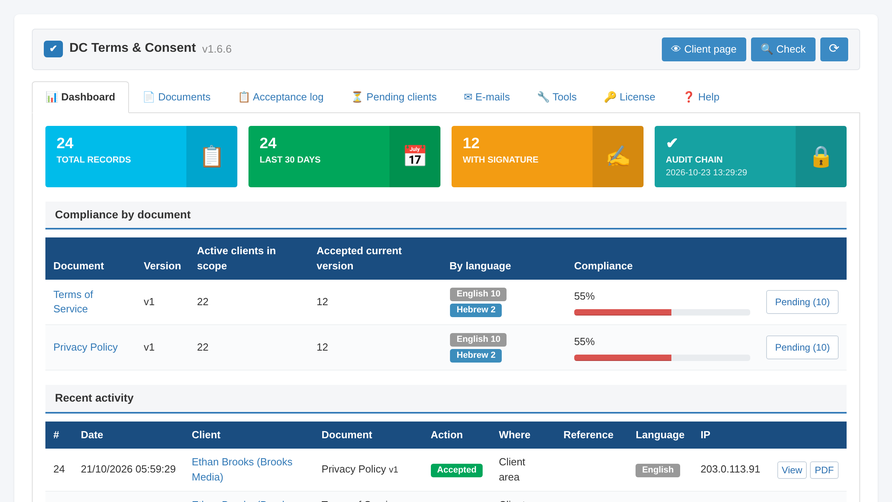Switch to the Documents tab
Viewport: 892px width, 502px height.
click(x=176, y=97)
